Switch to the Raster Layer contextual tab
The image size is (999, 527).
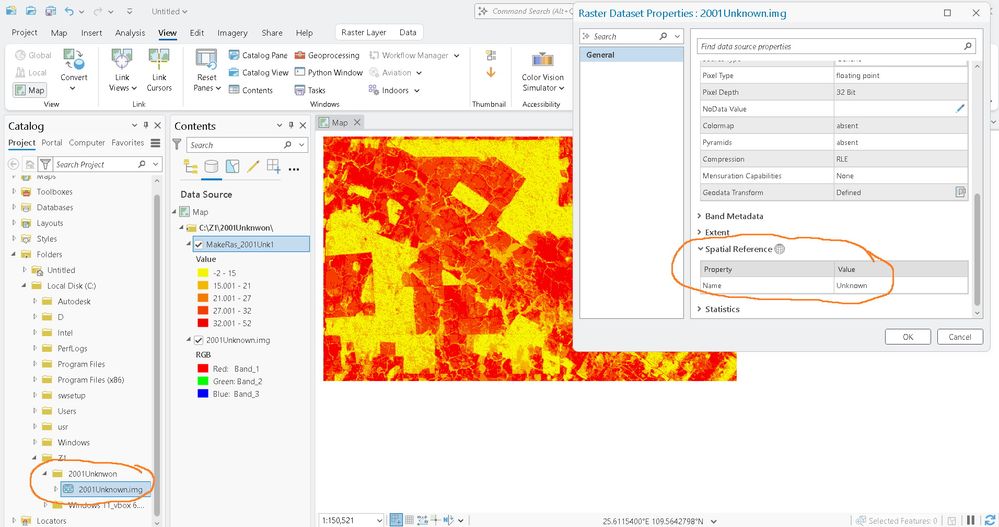[x=363, y=32]
